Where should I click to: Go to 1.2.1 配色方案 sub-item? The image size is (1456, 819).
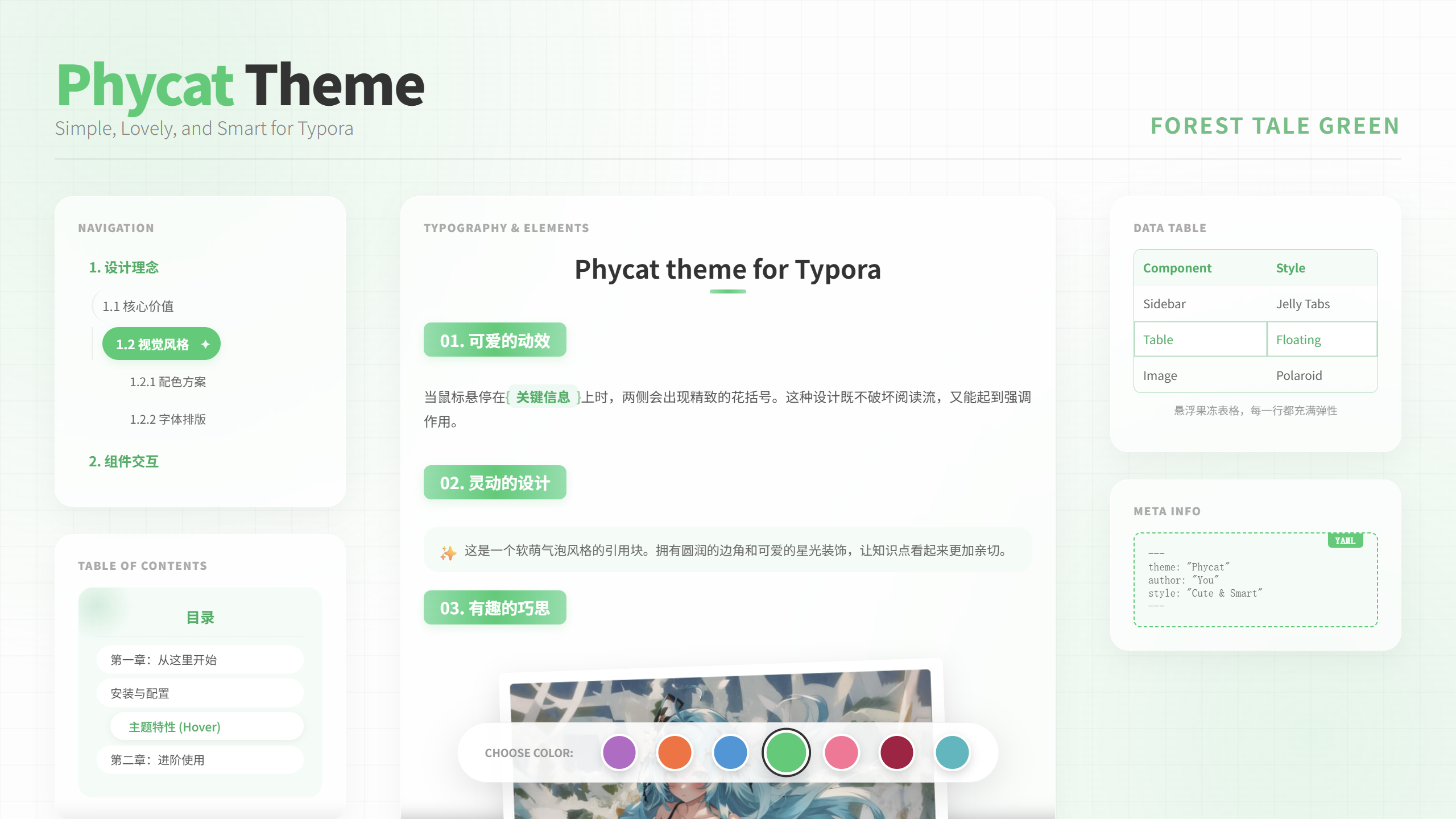pos(168,382)
